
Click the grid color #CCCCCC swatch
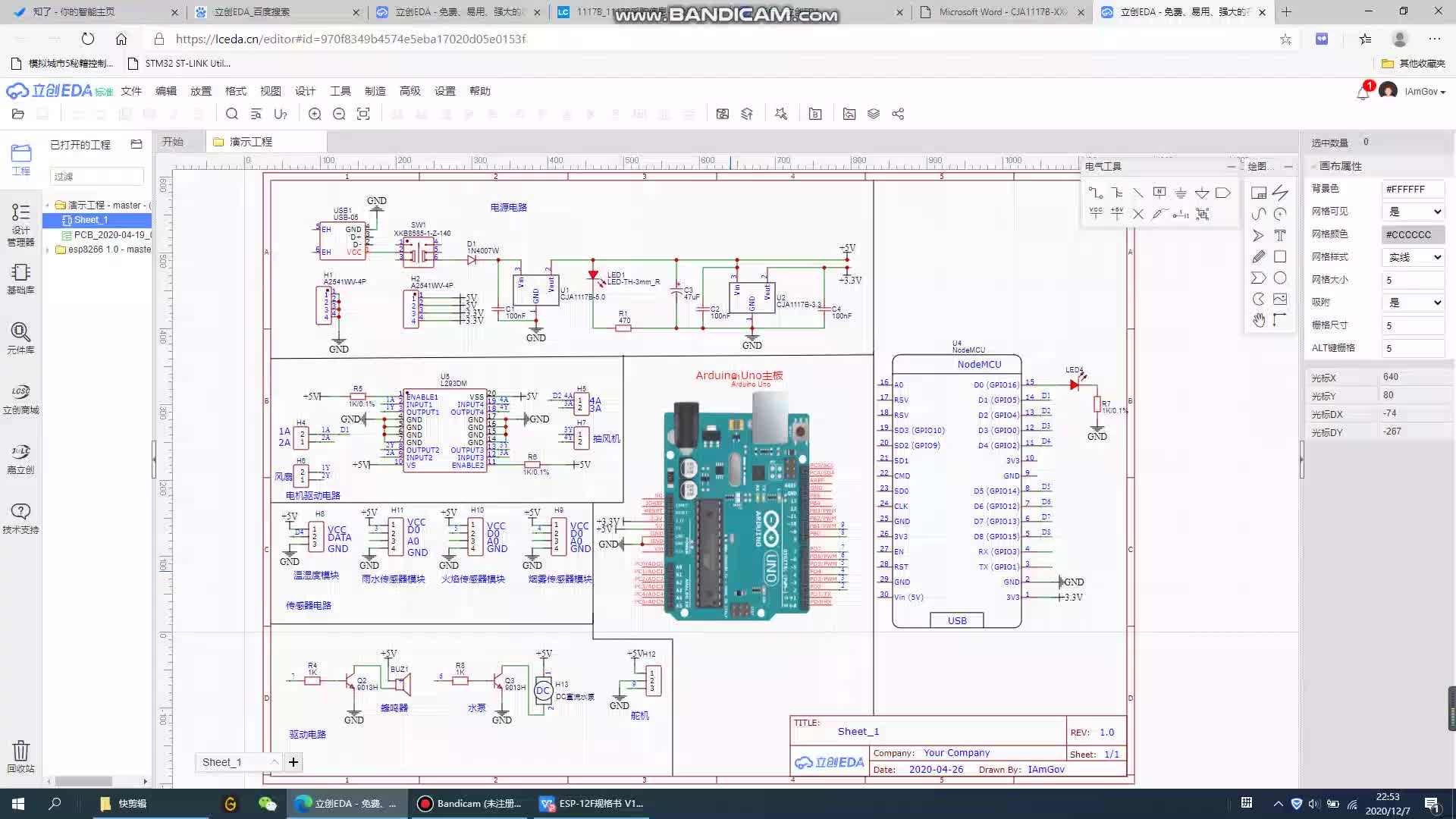point(1414,234)
